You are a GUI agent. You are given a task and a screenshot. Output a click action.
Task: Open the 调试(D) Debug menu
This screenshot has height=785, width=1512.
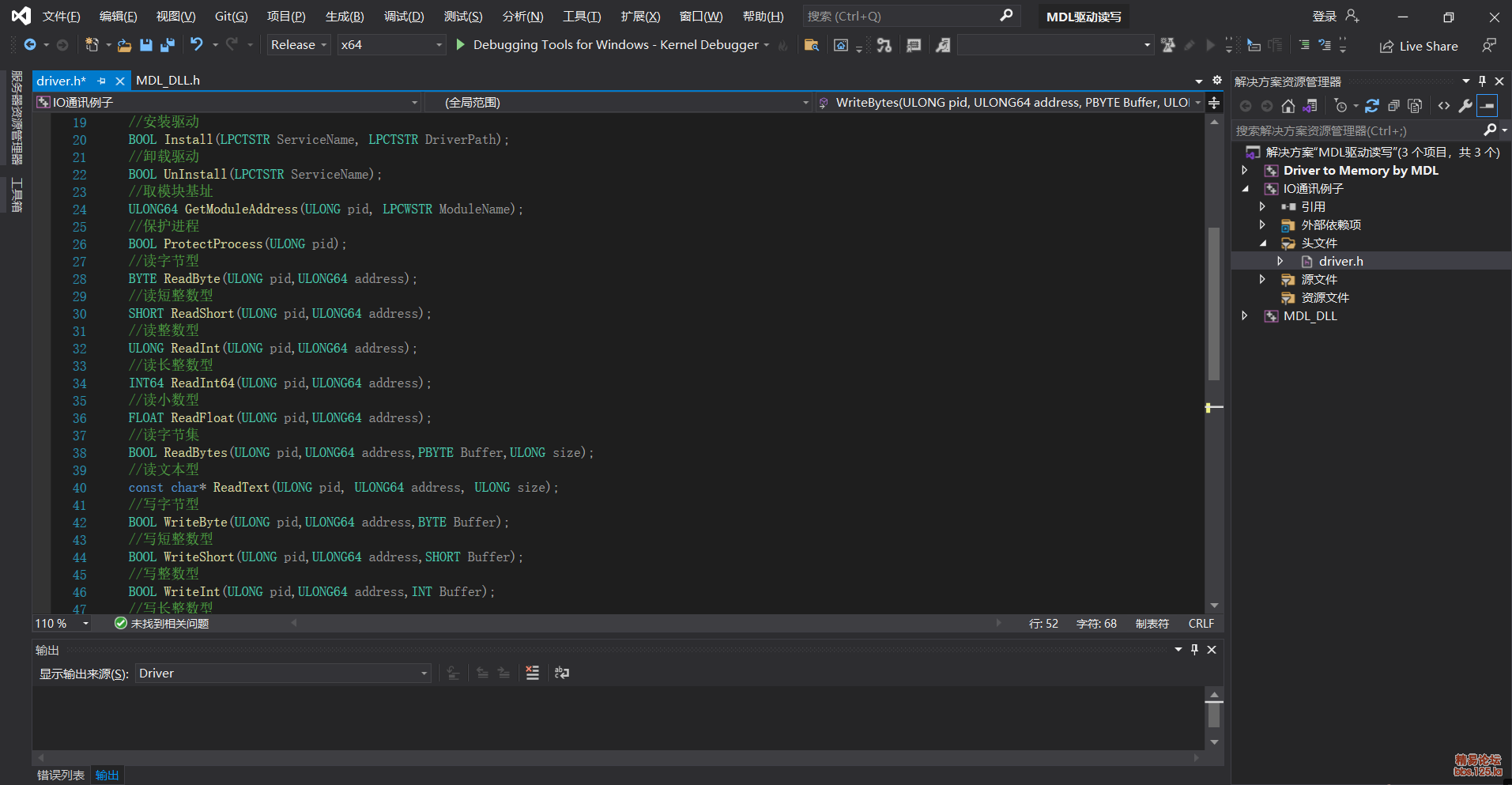point(403,17)
